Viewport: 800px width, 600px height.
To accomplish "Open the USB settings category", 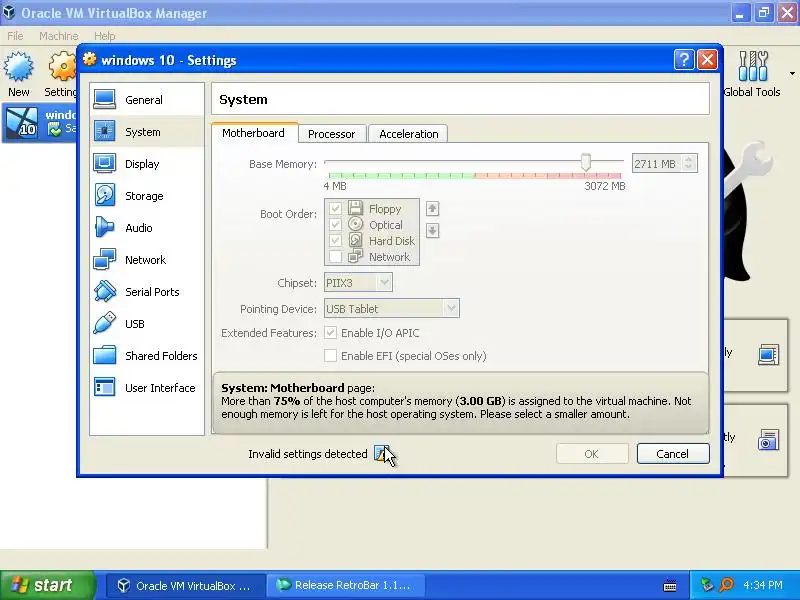I will (x=147, y=324).
